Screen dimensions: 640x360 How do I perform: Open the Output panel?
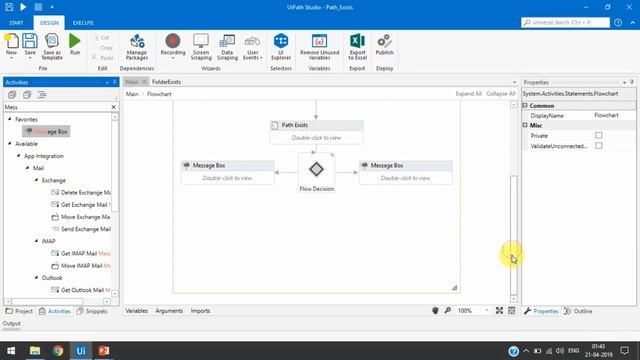click(11, 323)
